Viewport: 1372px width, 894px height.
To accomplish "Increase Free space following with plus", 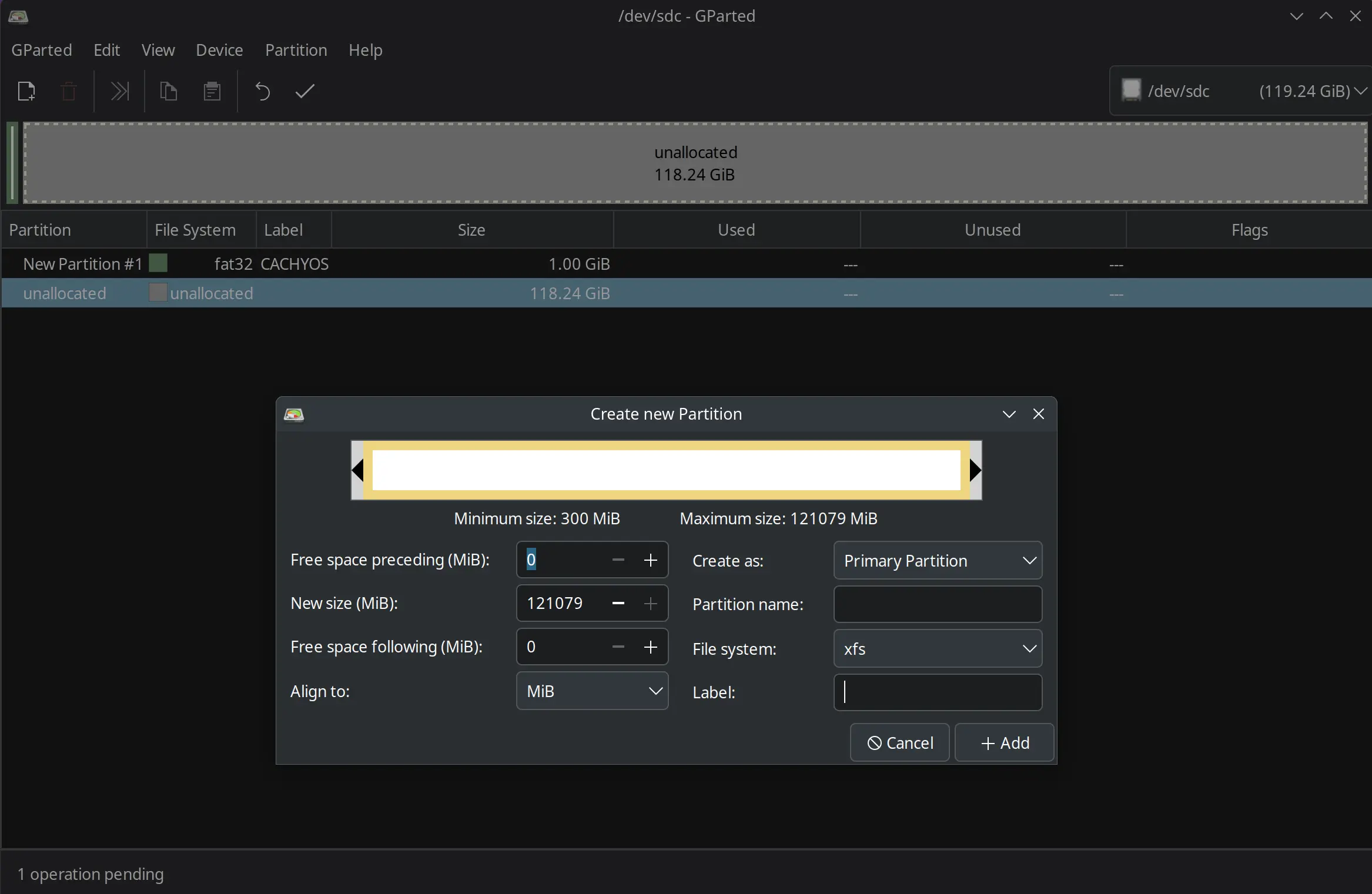I will point(650,647).
